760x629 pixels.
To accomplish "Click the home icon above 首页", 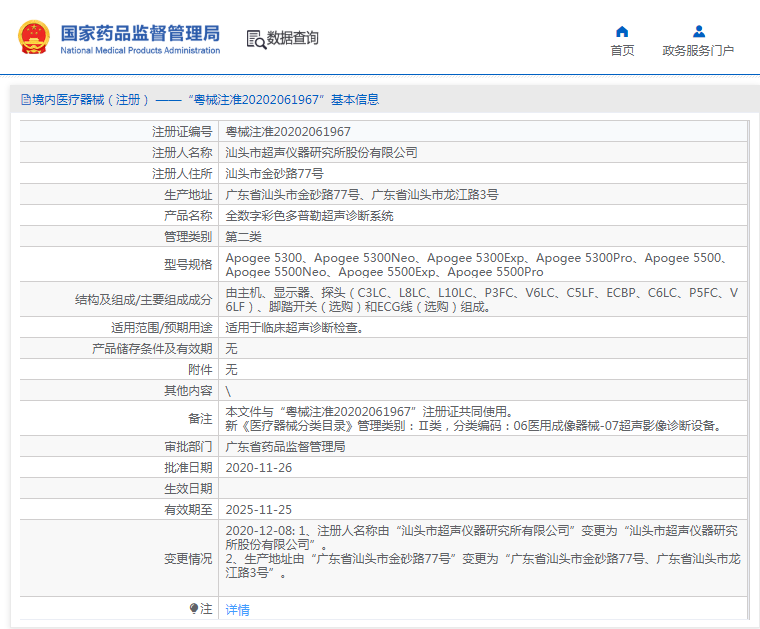I will (x=622, y=32).
